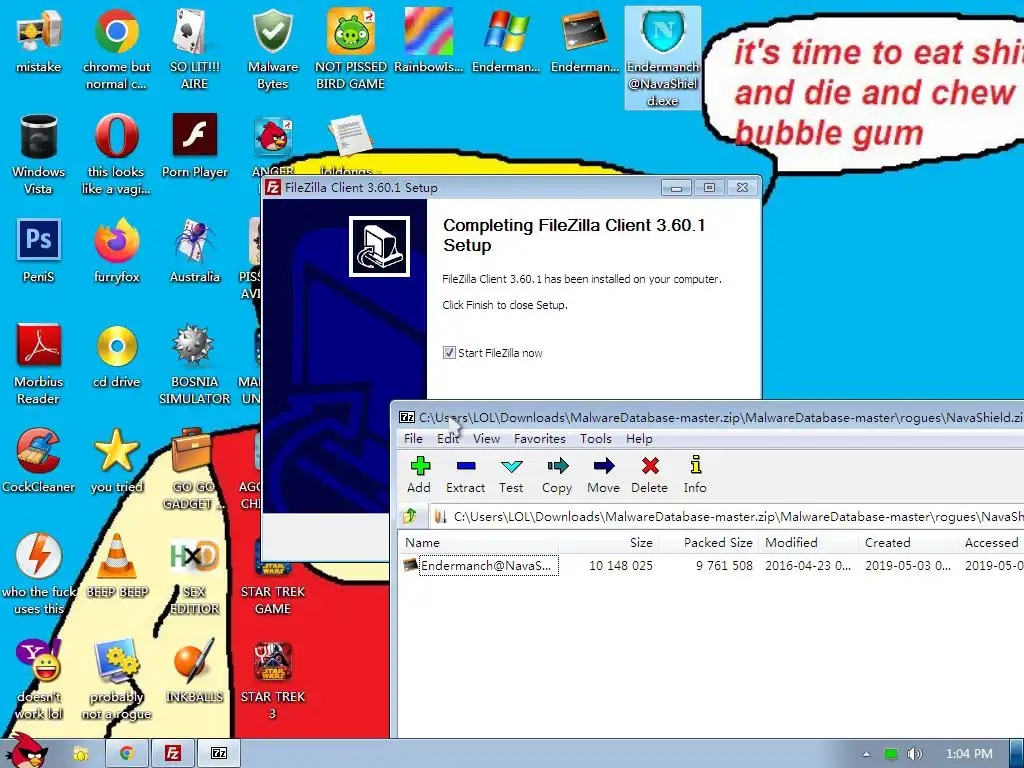1024x768 pixels.
Task: Sort 7-Zip list by Accessed column
Action: pos(991,543)
